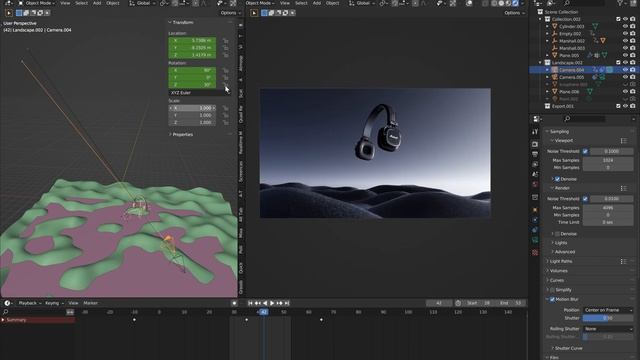Click the Render sampling presets icon
Screen dimensions: 640x360
pos(623,188)
